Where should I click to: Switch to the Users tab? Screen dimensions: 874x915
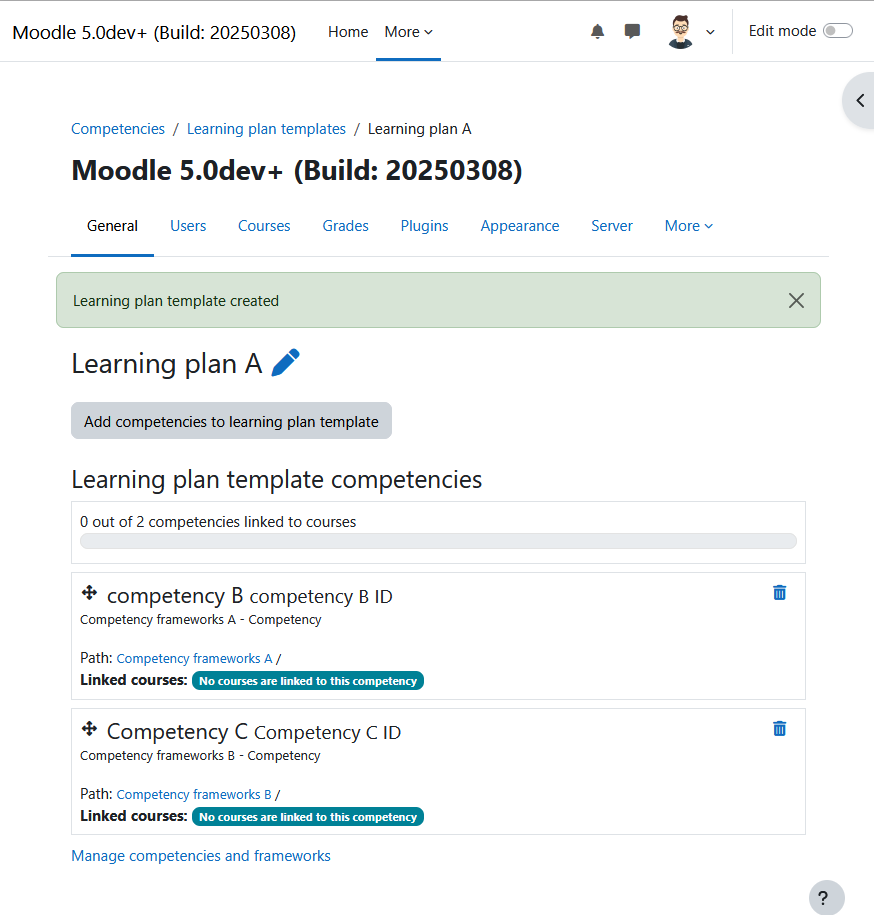(188, 226)
